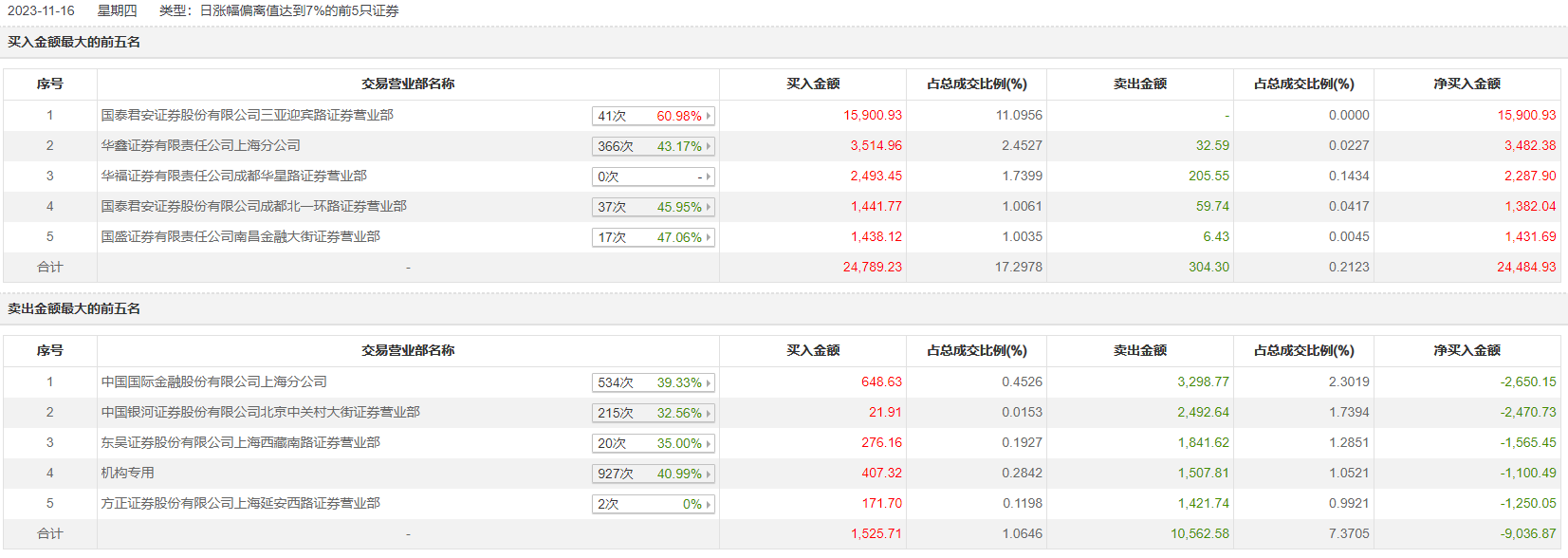
Task: Open 国泰君安证券三亚迎宾路证券营业部 link
Action: click(247, 115)
